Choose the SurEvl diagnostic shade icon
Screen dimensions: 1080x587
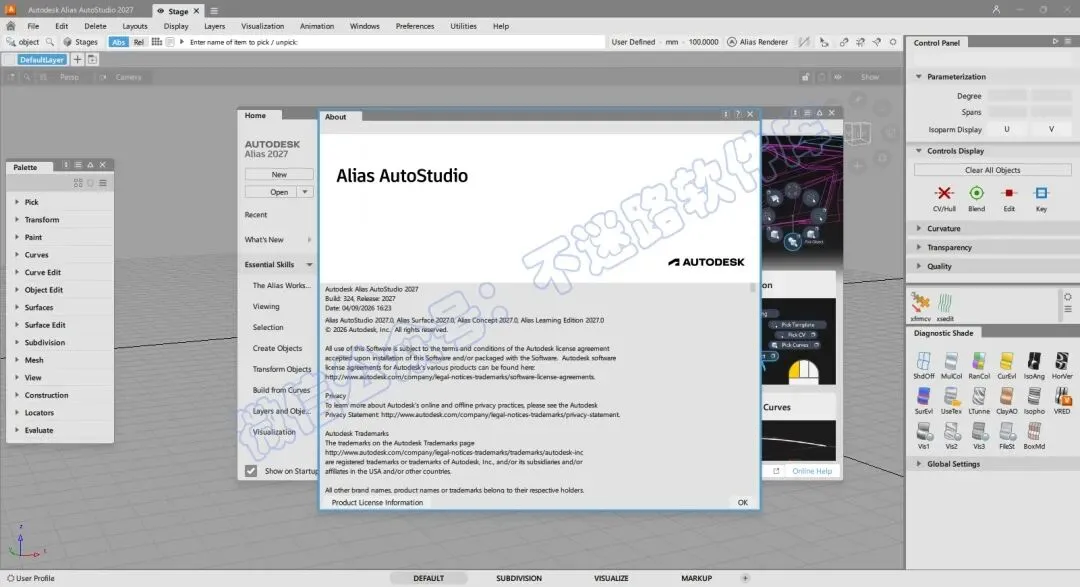coord(924,396)
